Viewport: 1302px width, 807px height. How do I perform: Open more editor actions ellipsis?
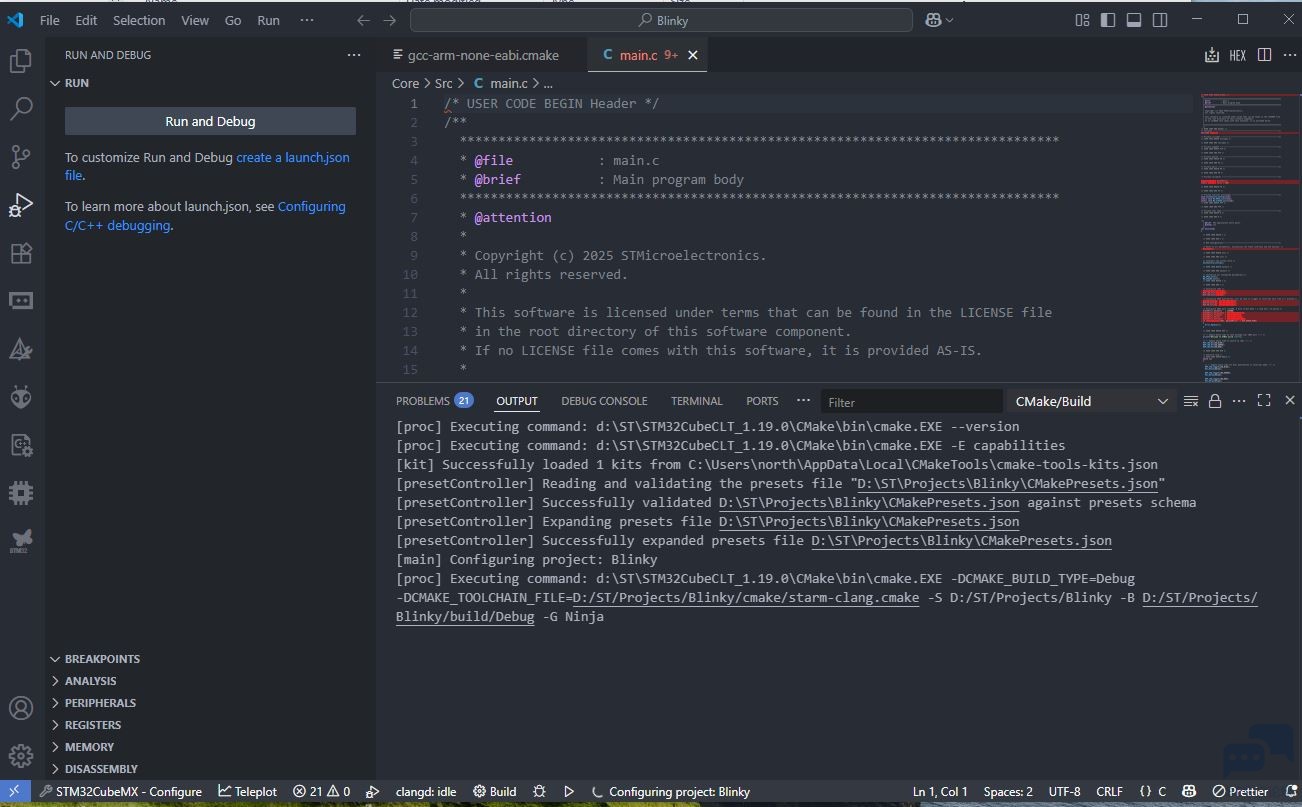(1289, 55)
